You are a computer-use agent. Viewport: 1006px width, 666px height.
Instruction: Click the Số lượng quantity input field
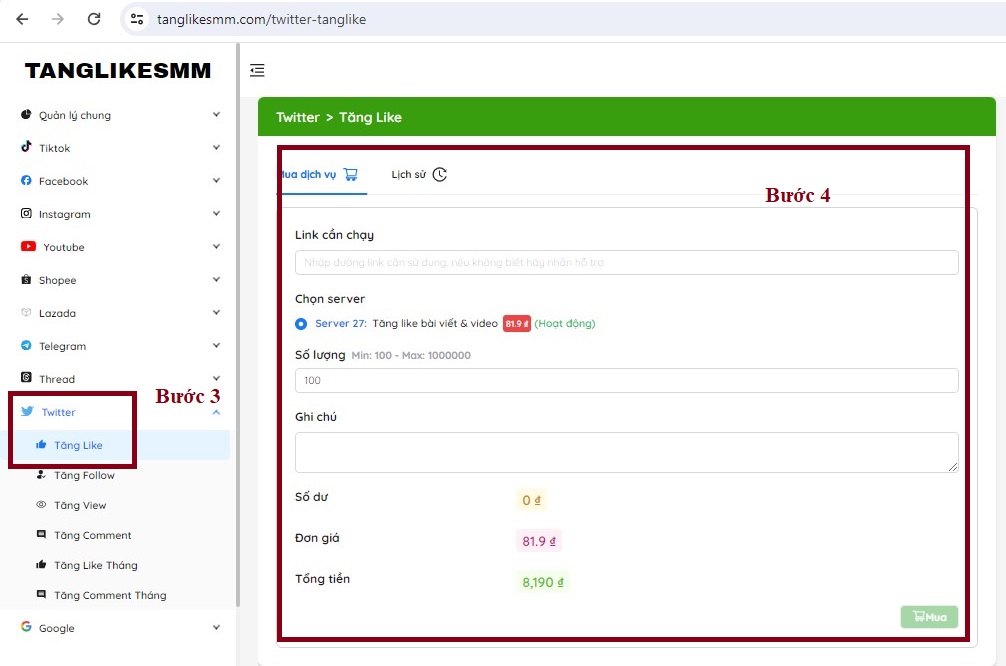tap(626, 380)
